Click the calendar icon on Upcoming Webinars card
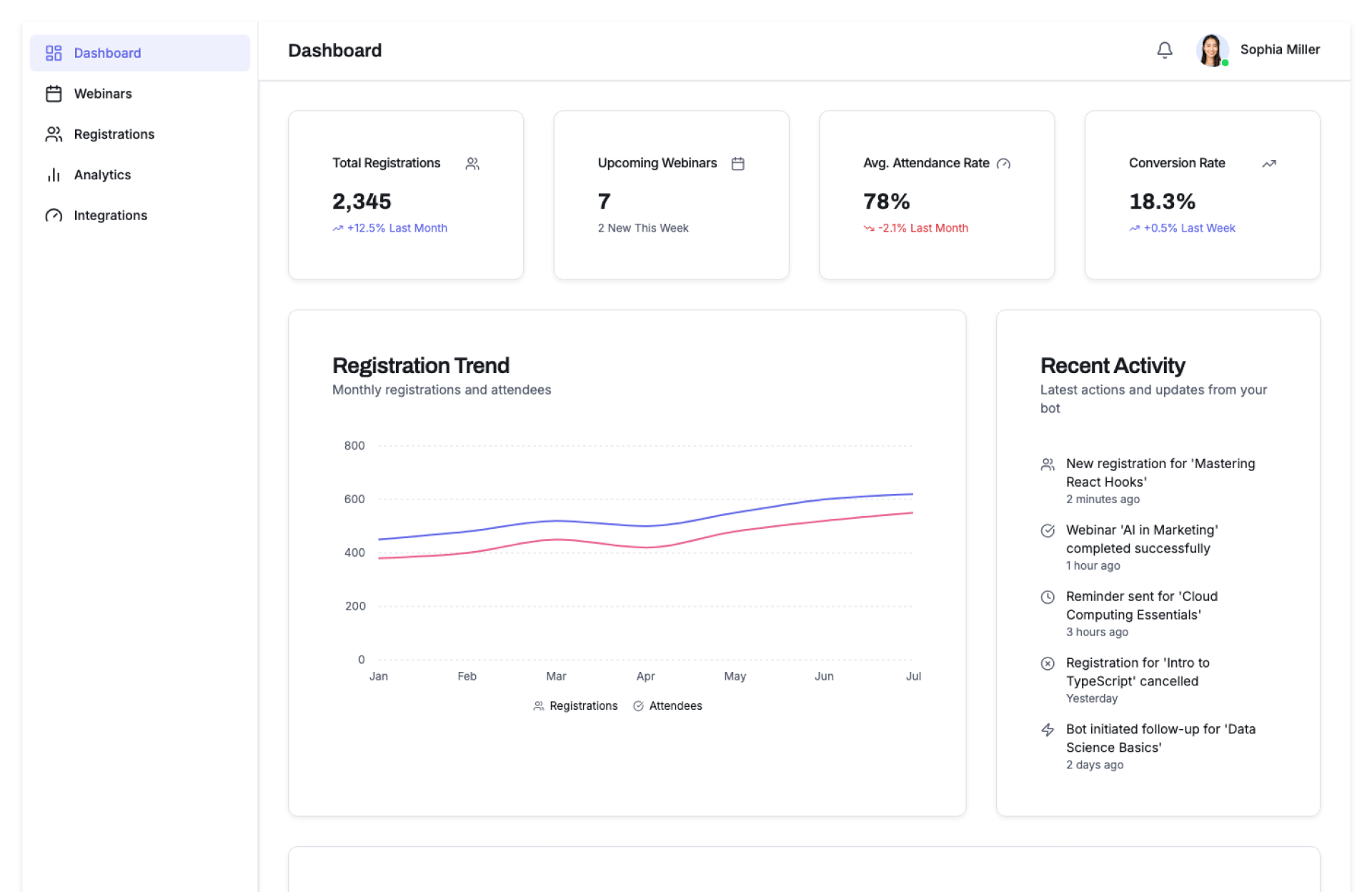1372x892 pixels. [737, 164]
